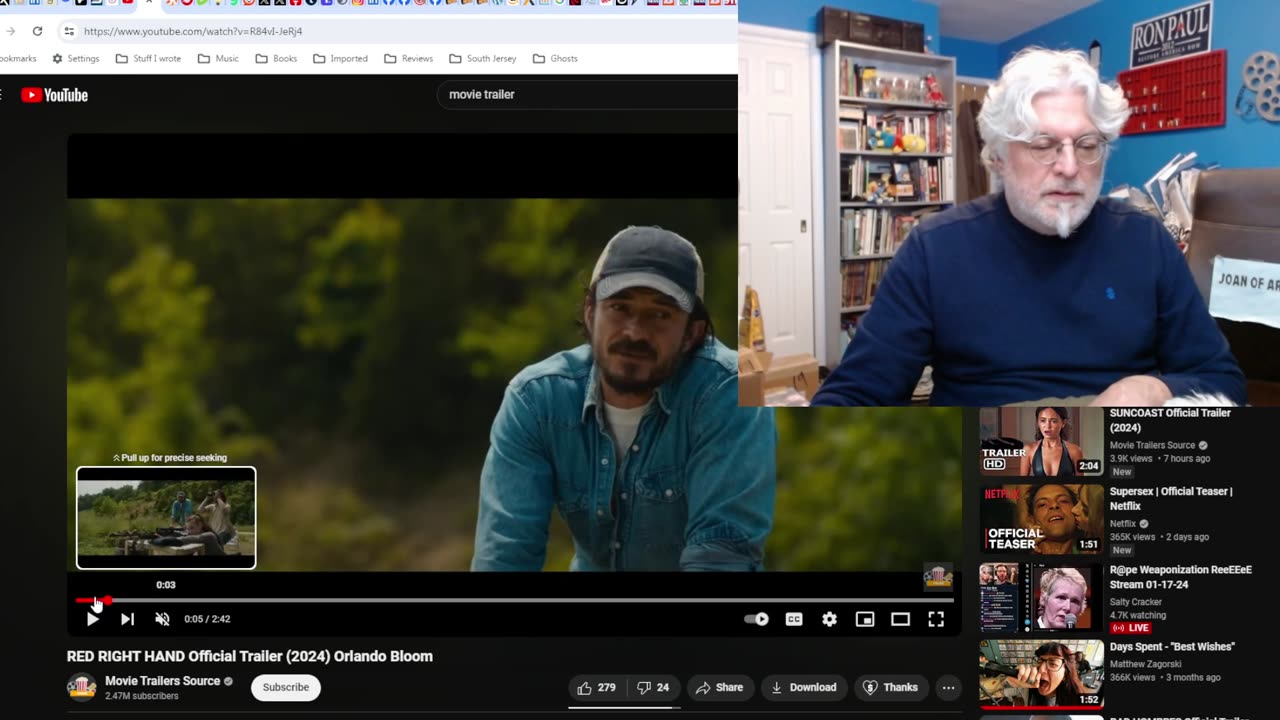
Task: Switch to theater mode
Action: point(900,619)
